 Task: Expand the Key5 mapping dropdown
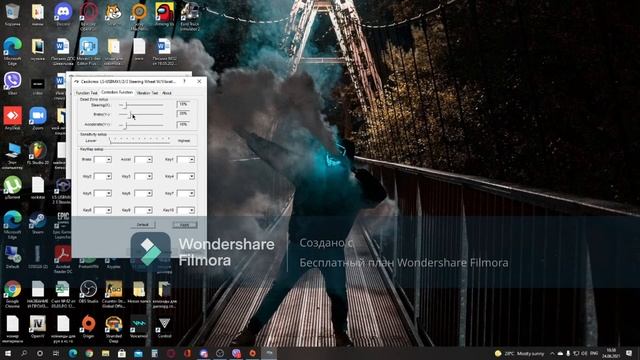(x=102, y=193)
